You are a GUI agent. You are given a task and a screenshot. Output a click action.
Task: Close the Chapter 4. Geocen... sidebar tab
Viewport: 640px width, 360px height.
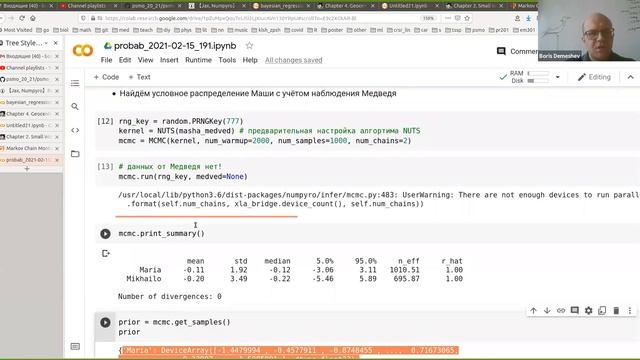pyautogui.click(x=57, y=113)
